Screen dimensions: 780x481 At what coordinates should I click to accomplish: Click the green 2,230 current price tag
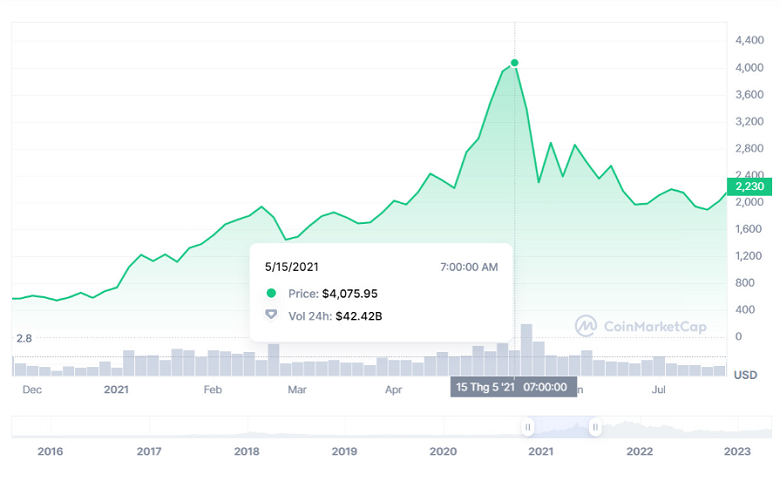pyautogui.click(x=748, y=186)
